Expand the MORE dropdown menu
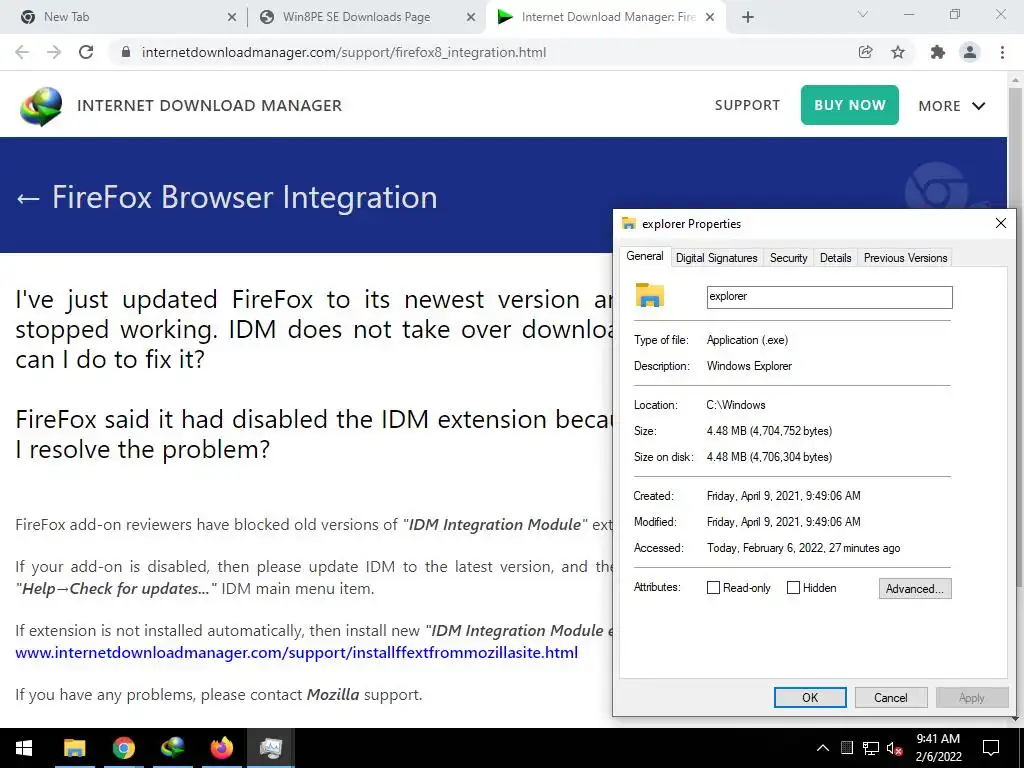 point(952,106)
